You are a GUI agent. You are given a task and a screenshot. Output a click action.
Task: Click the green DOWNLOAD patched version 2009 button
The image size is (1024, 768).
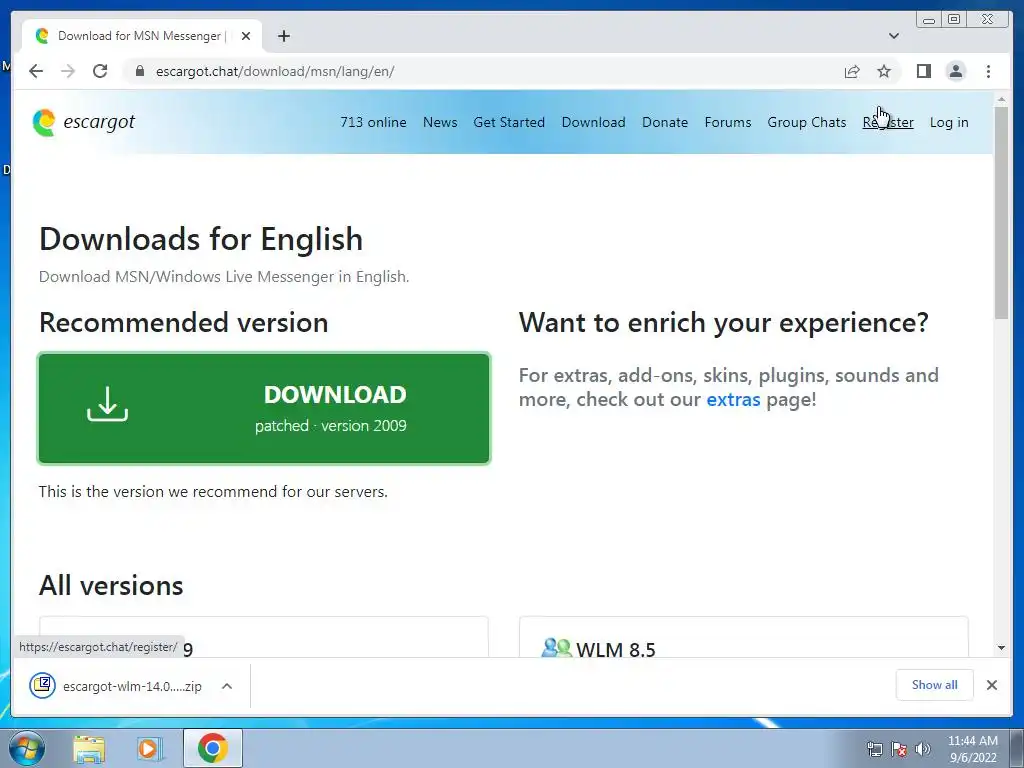coord(264,408)
